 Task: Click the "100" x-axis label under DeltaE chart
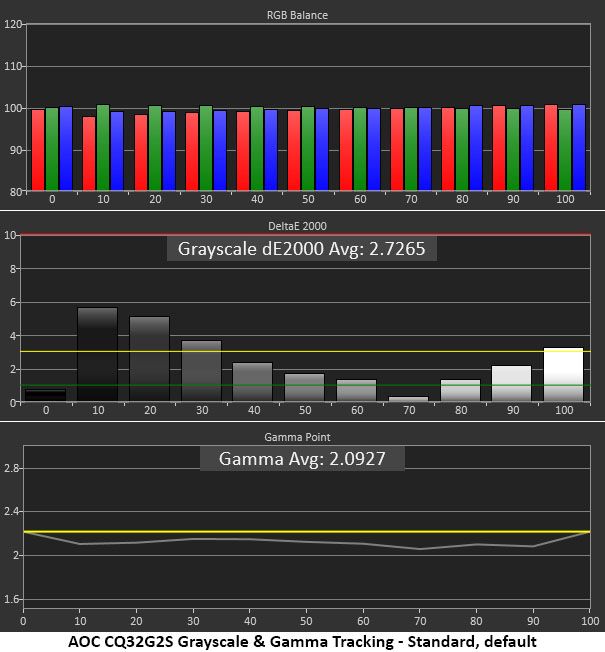point(564,410)
